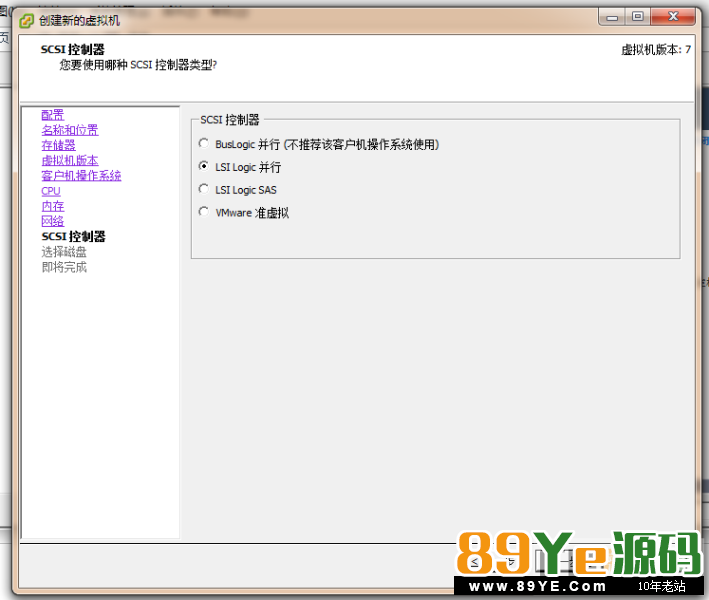Click 选择磁盘 step text

click(64, 252)
